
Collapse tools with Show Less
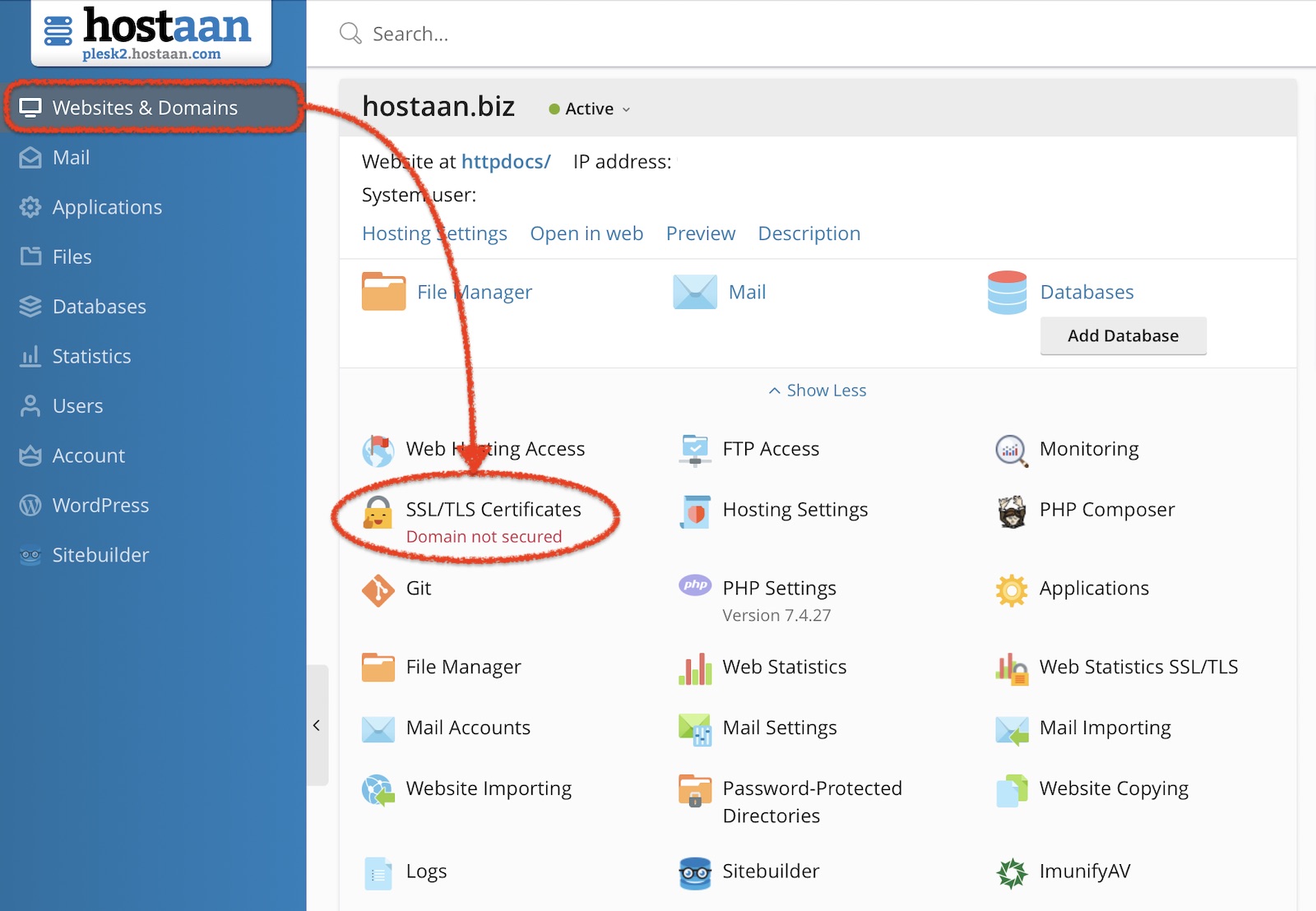point(818,391)
